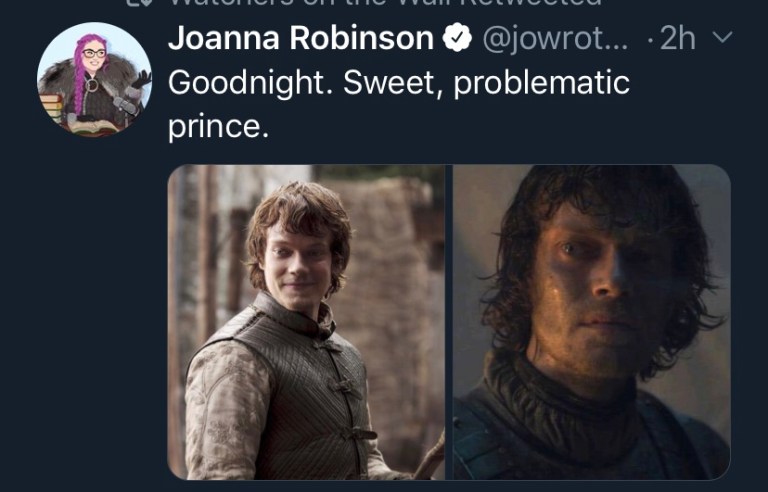Click the blank space right of "problematic"
The image size is (768, 492).
(690, 83)
